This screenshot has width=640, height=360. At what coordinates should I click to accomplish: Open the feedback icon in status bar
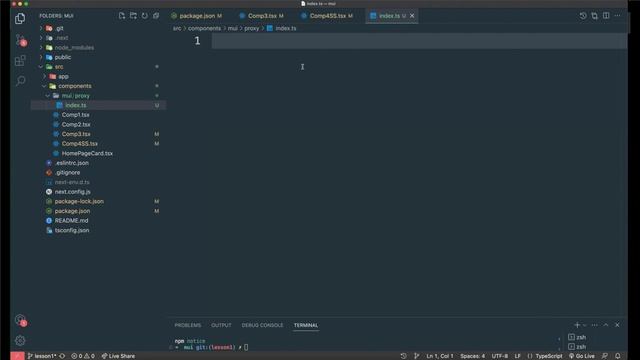[x=604, y=356]
